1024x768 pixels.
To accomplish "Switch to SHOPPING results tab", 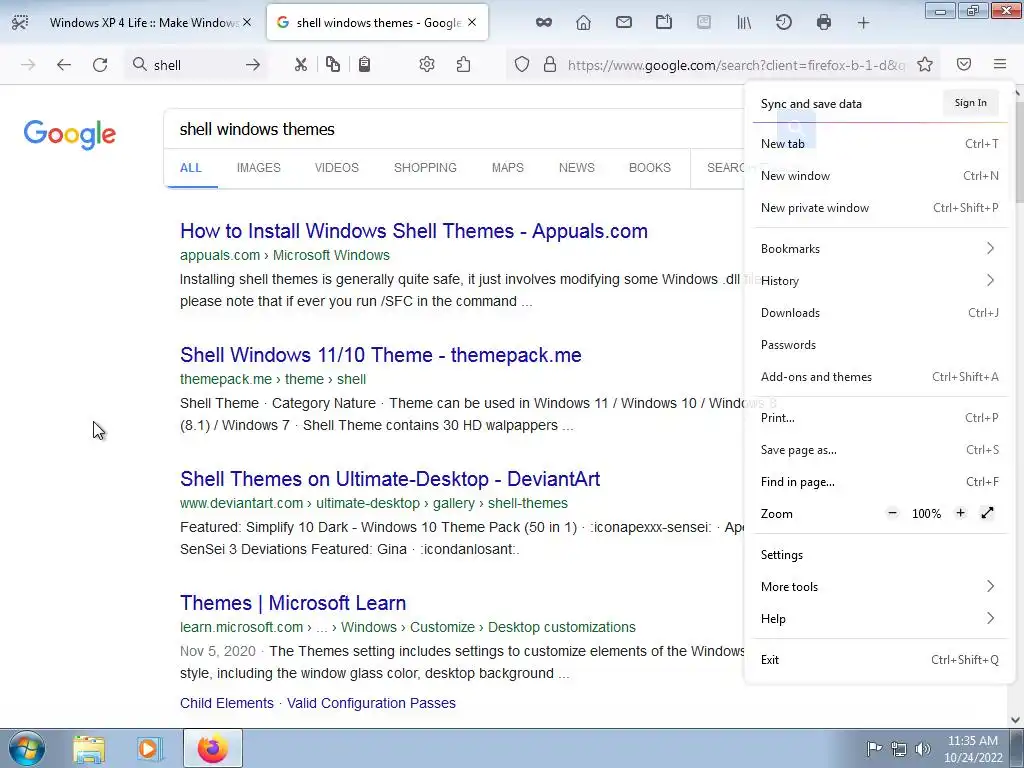I will coord(425,168).
